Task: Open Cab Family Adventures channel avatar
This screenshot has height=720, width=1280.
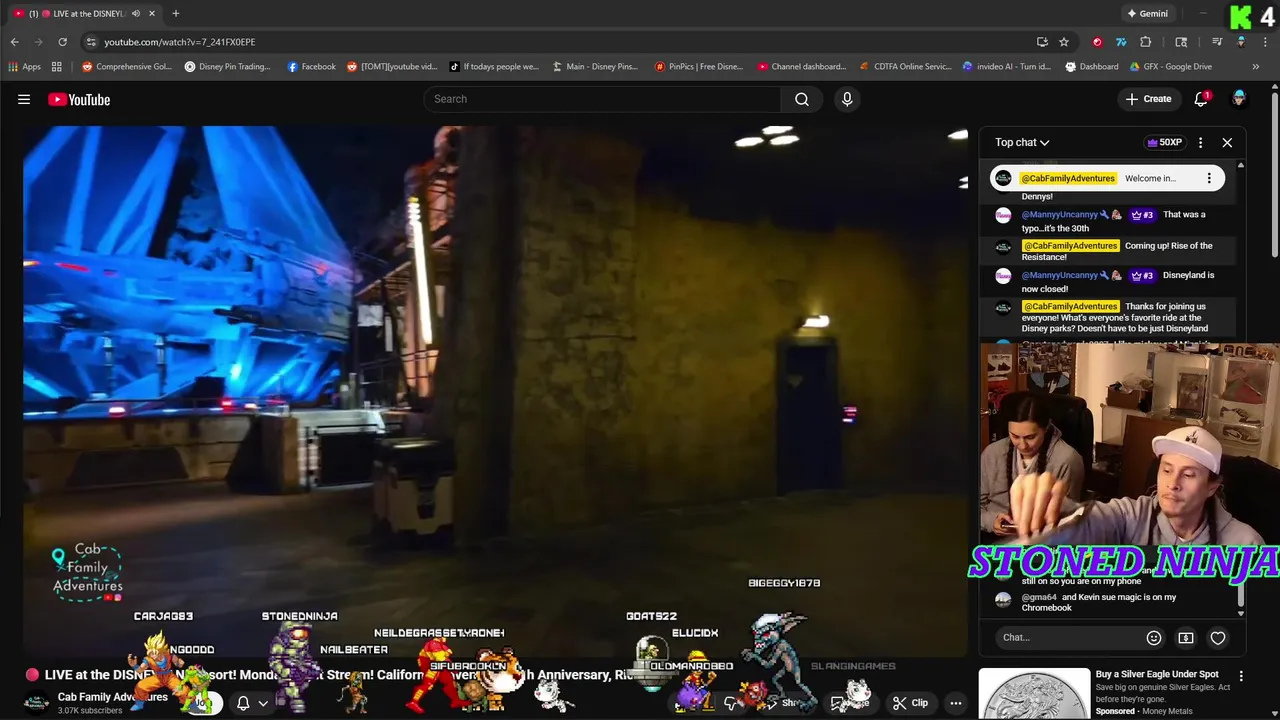Action: click(37, 702)
